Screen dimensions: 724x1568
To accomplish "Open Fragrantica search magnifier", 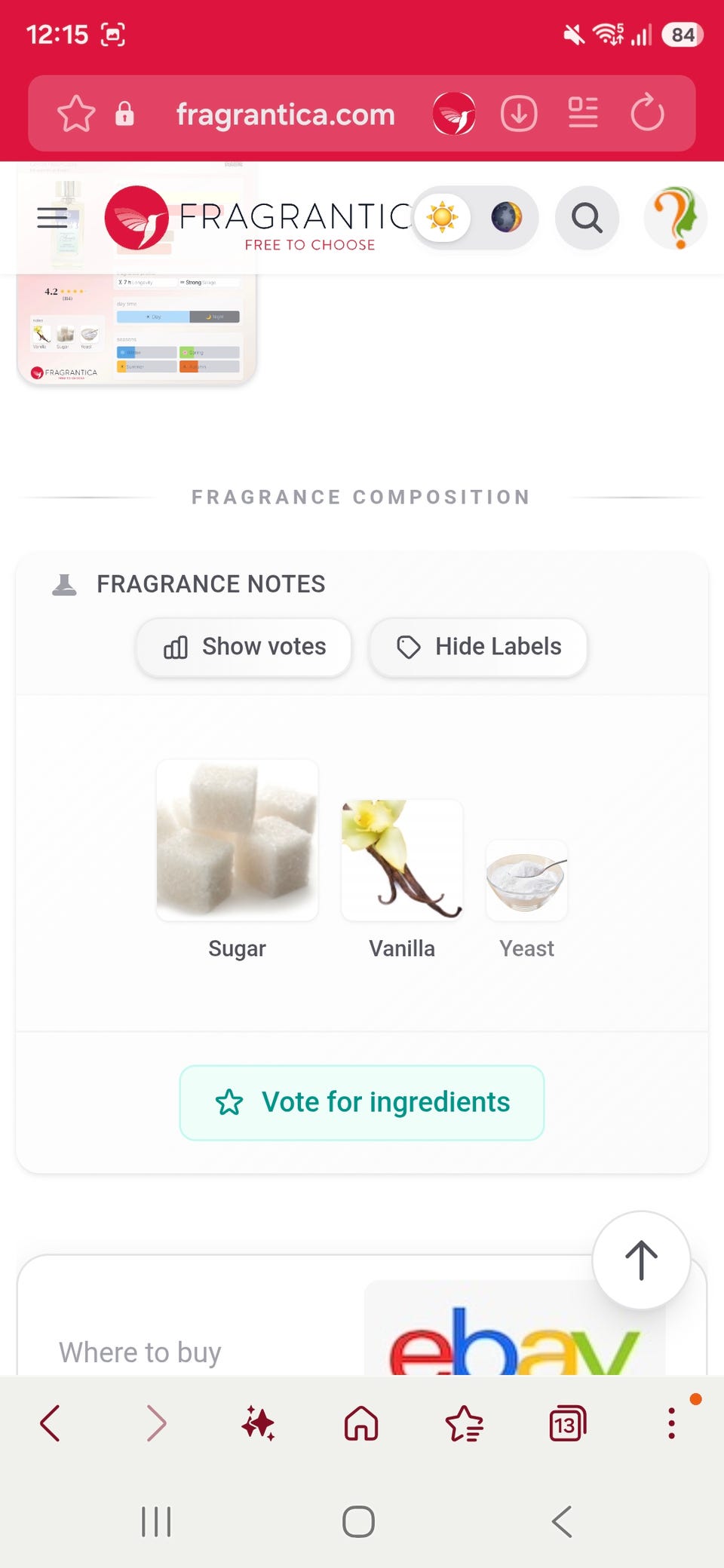I will tap(587, 218).
